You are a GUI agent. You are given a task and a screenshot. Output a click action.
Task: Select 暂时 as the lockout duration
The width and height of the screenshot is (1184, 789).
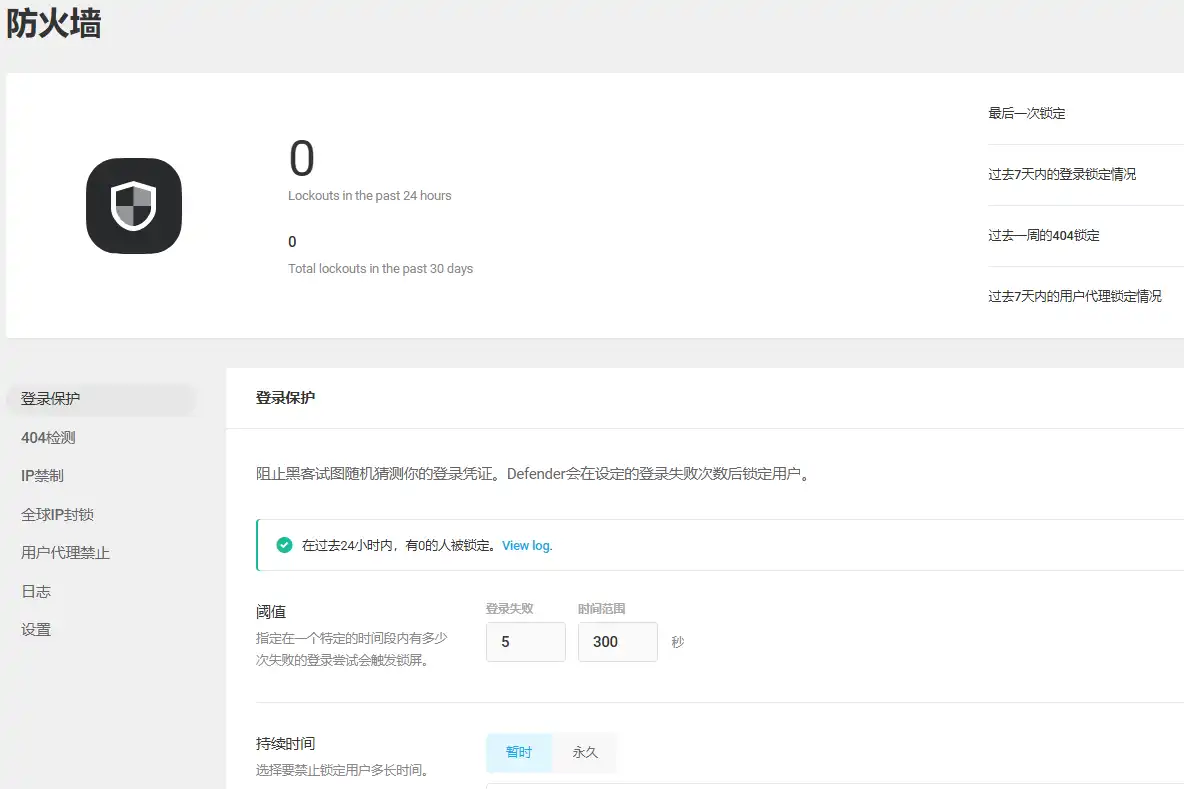pos(518,752)
